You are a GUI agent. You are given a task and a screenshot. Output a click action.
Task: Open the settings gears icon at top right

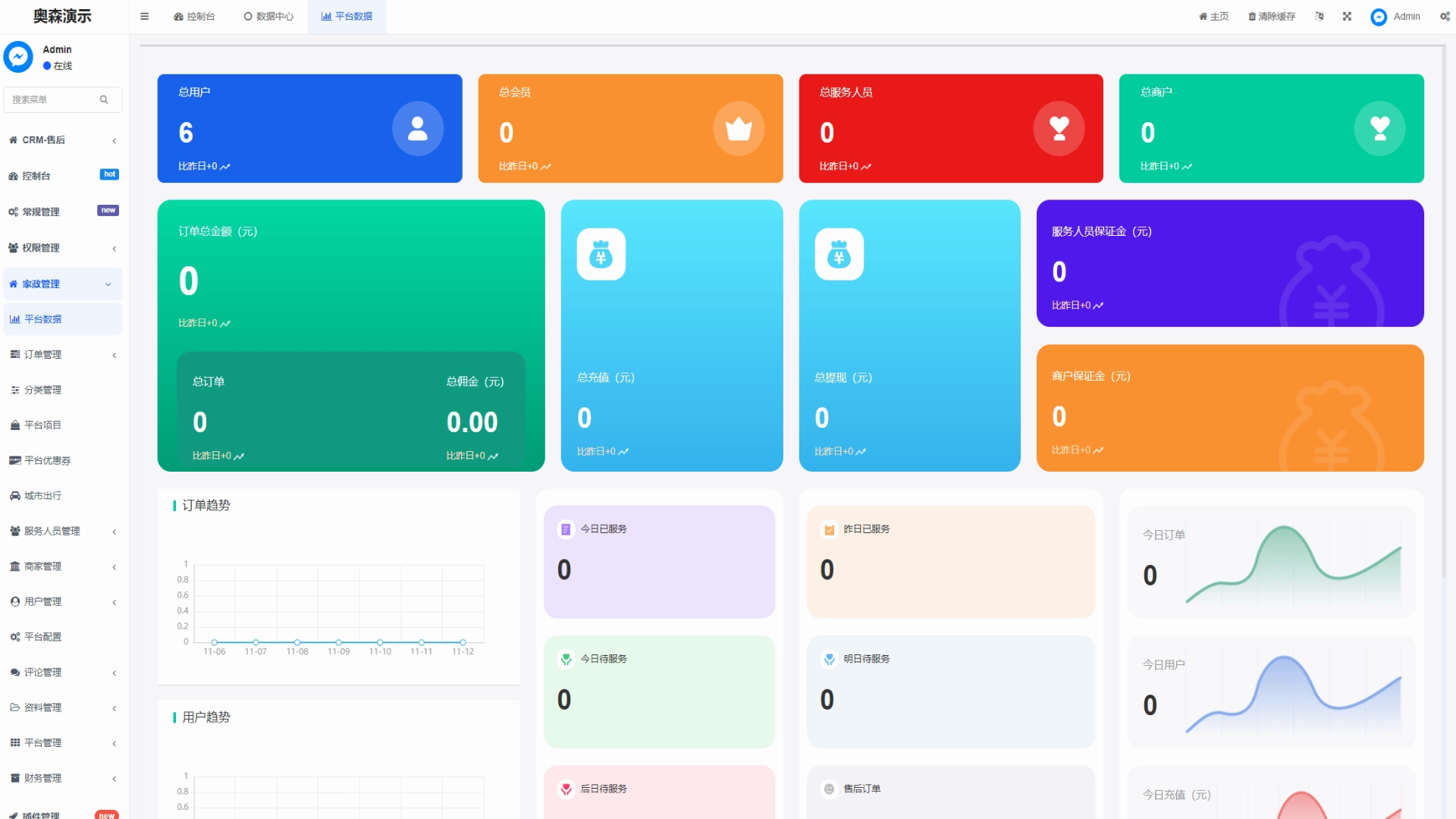pyautogui.click(x=1445, y=17)
